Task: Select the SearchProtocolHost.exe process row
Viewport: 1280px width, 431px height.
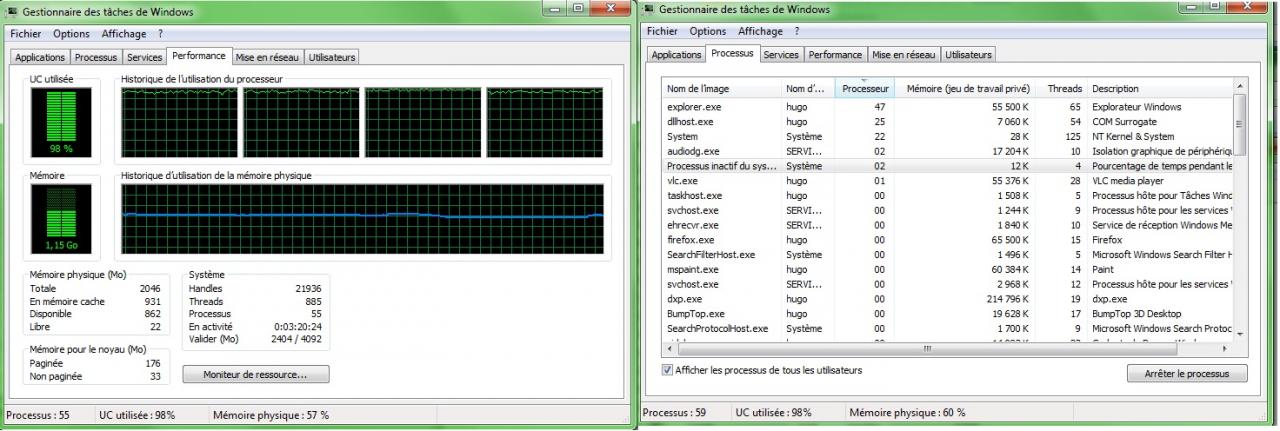Action: [947, 328]
